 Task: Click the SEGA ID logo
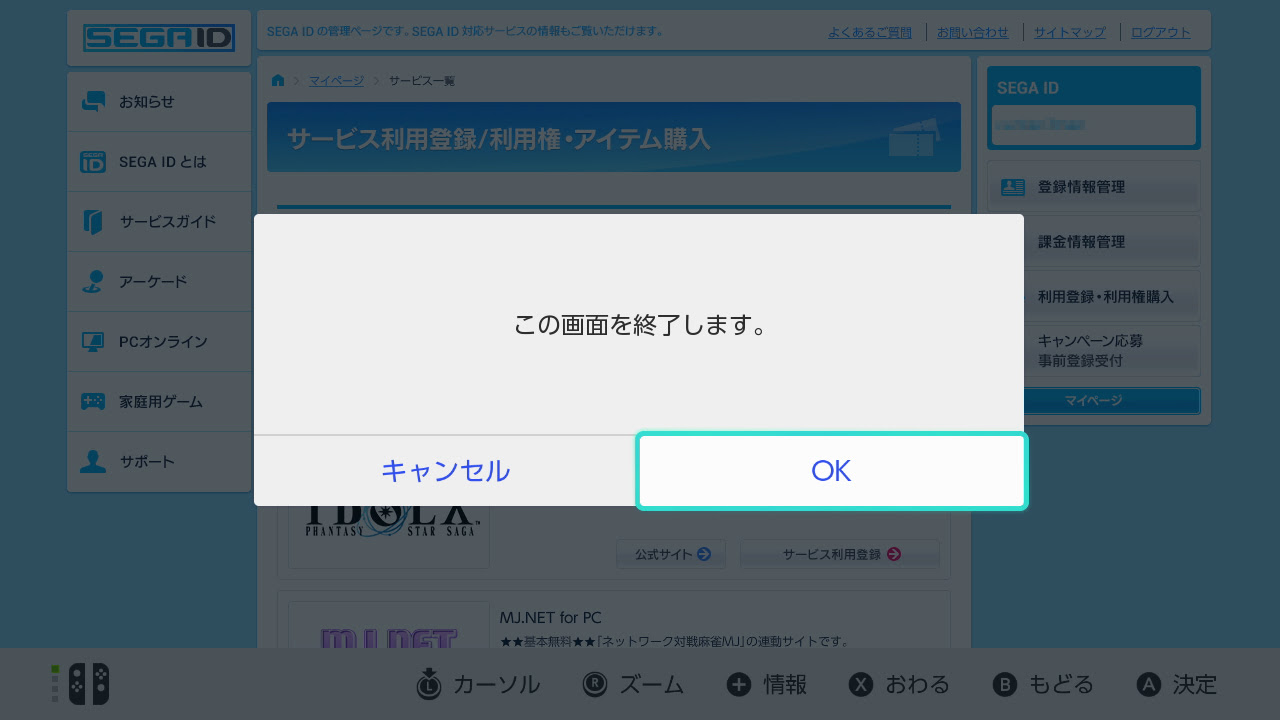pyautogui.click(x=159, y=38)
